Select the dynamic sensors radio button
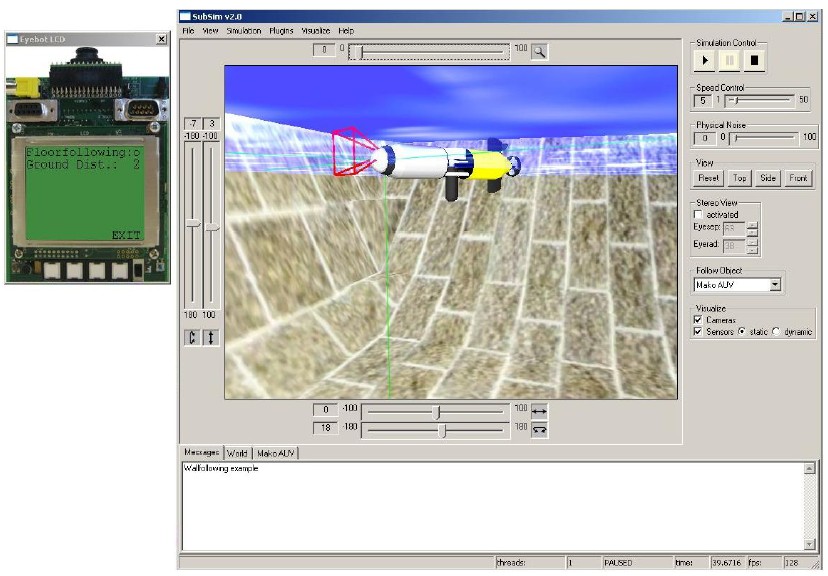This screenshot has width=828, height=576. click(776, 332)
